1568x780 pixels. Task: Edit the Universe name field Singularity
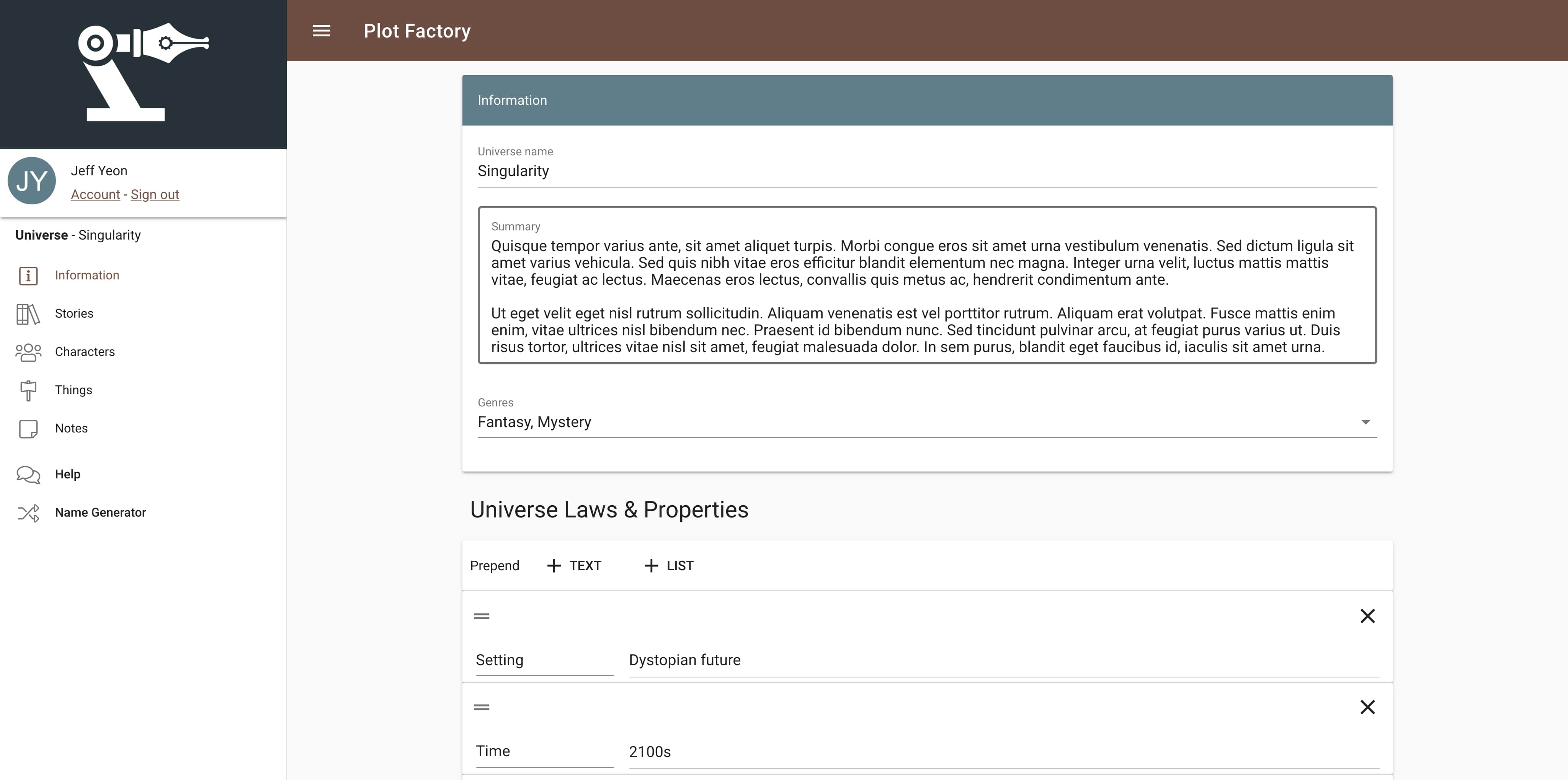pos(609,171)
